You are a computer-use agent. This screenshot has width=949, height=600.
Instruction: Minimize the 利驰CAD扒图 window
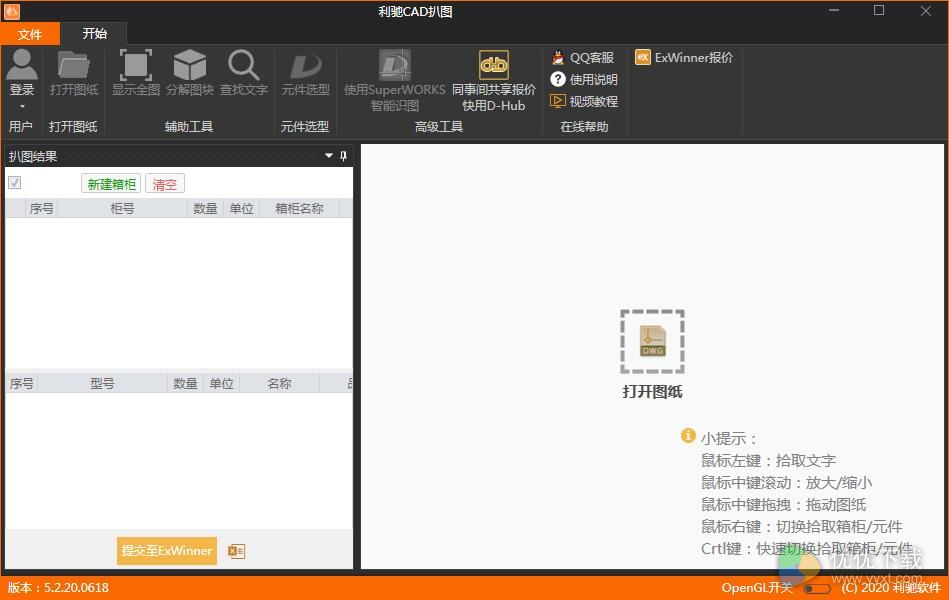pyautogui.click(x=834, y=11)
